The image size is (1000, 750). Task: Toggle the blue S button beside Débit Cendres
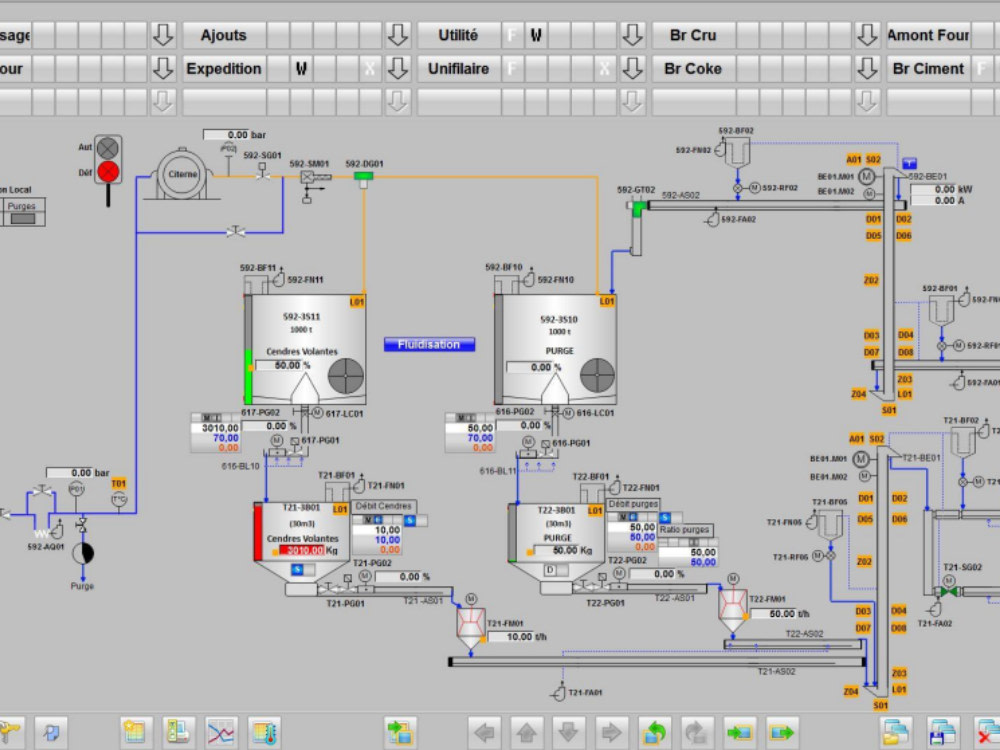pyautogui.click(x=409, y=520)
